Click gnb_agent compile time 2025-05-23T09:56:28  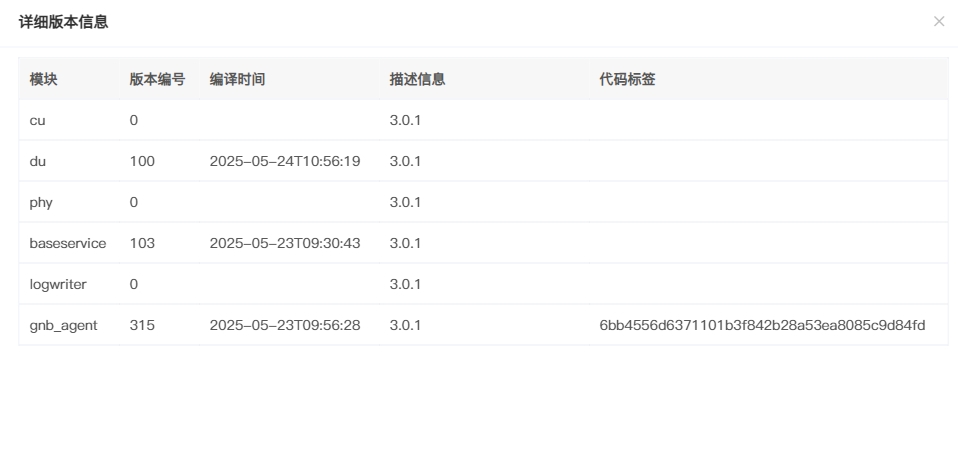[285, 325]
